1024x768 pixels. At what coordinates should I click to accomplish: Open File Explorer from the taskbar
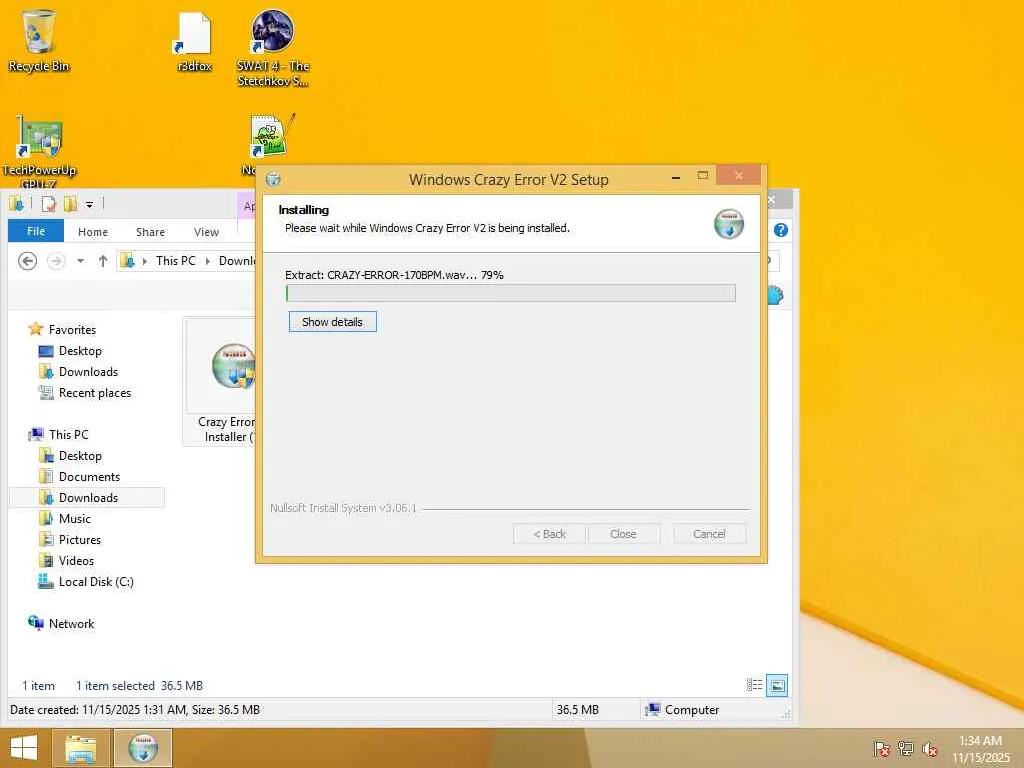click(80, 748)
